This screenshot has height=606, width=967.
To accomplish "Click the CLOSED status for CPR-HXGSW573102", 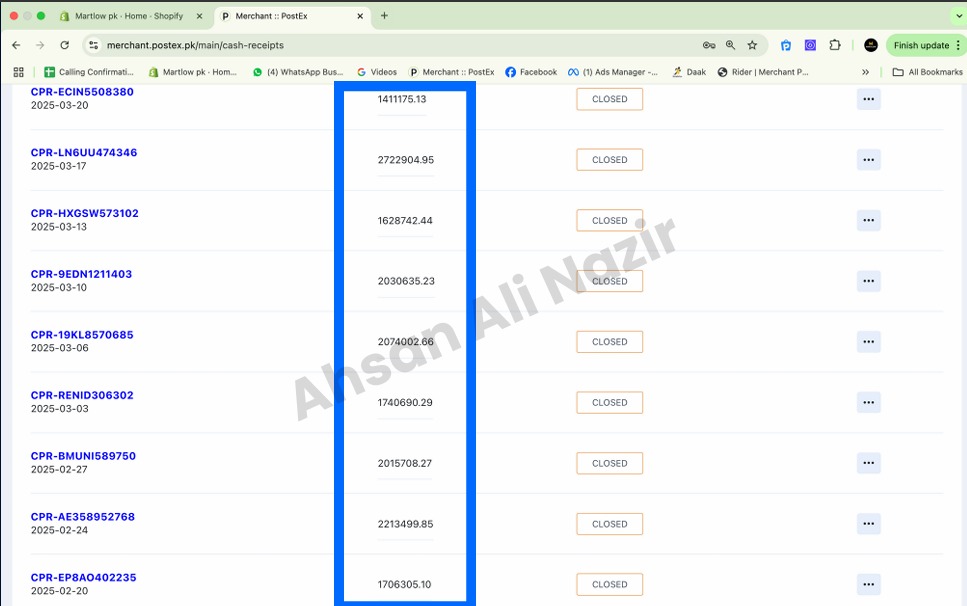I will pyautogui.click(x=609, y=220).
